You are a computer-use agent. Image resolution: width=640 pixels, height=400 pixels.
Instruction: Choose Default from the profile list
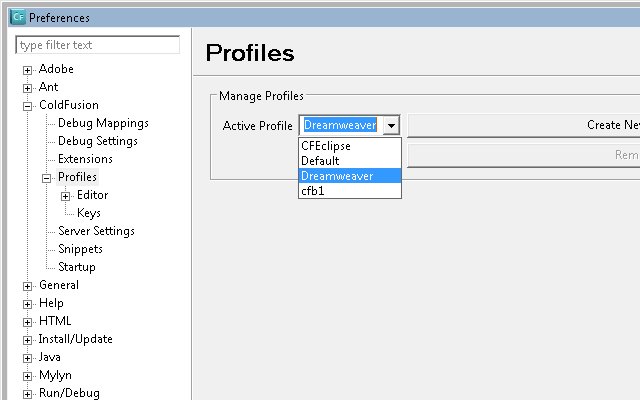(x=350, y=161)
